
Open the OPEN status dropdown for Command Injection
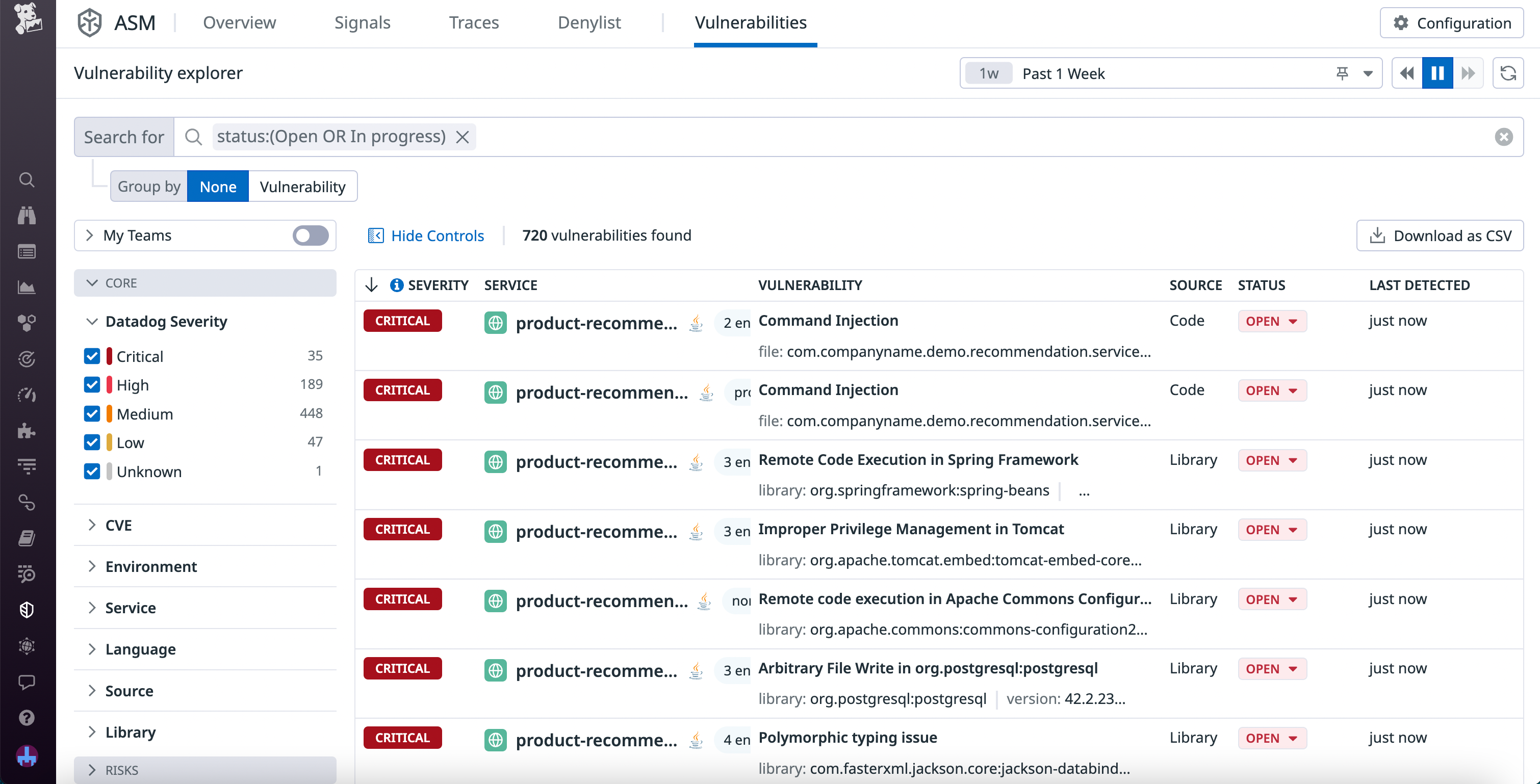pos(1272,321)
